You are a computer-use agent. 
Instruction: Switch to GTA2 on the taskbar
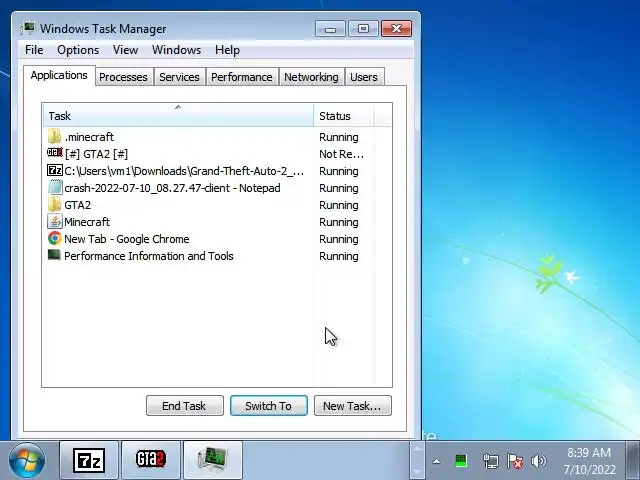(151, 460)
